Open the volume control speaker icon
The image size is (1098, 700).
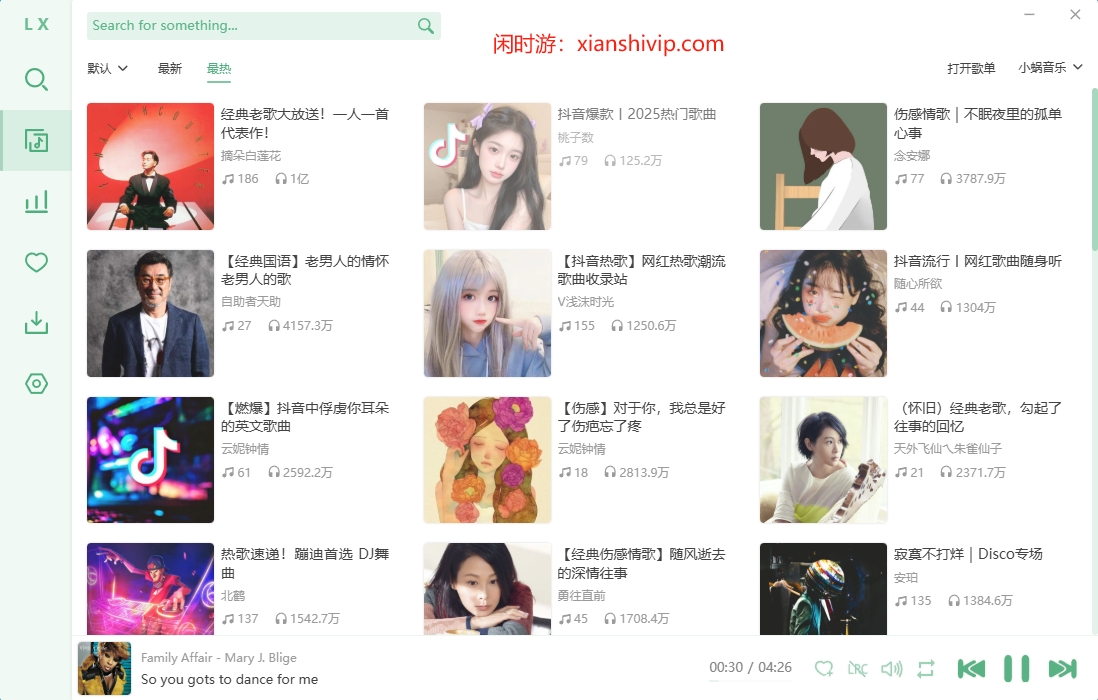click(891, 668)
